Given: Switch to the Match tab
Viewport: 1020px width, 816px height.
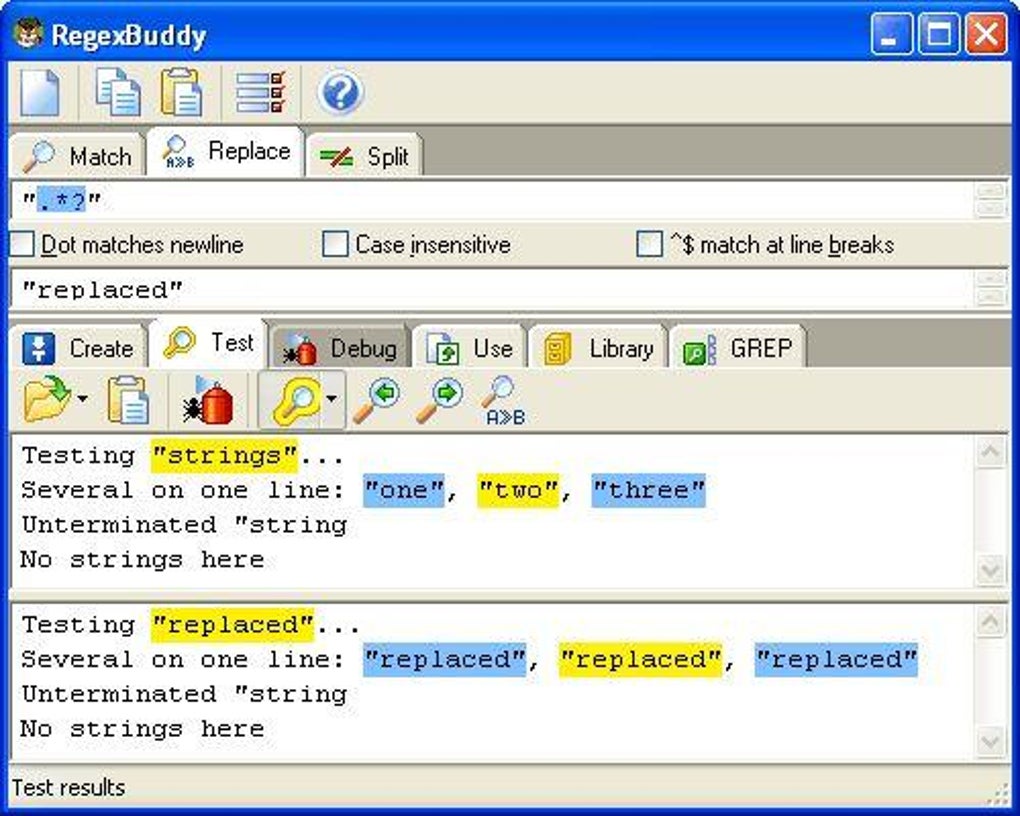Looking at the screenshot, I should pos(77,156).
